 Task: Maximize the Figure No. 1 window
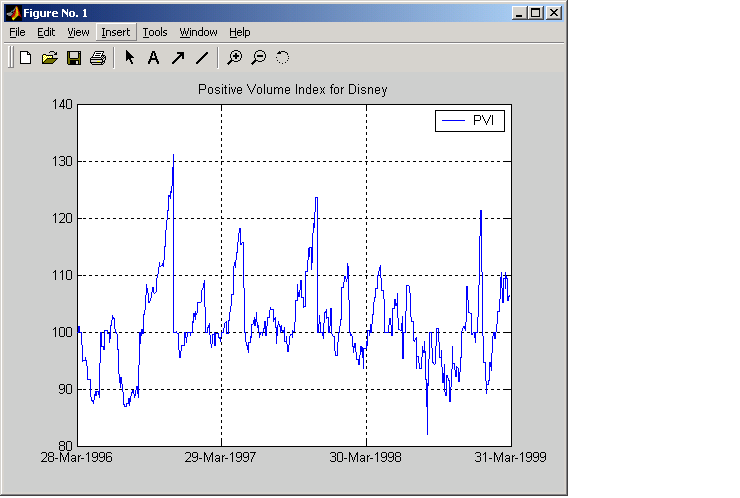tap(536, 13)
